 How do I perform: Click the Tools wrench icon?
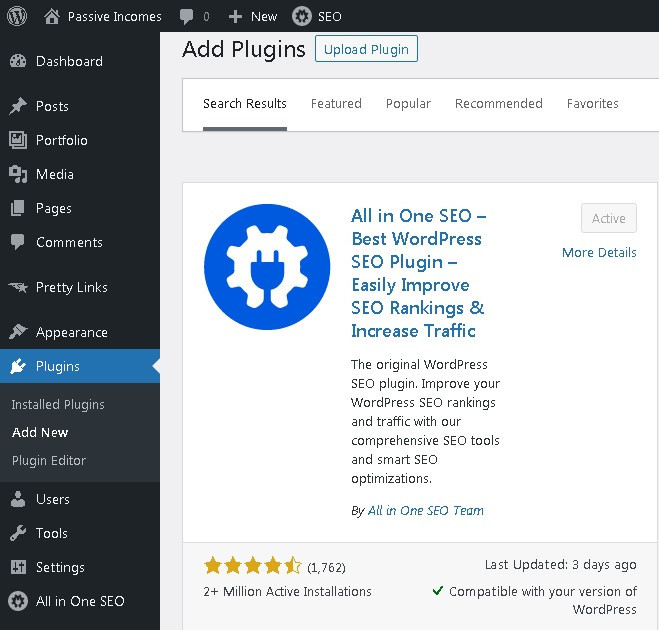coord(18,533)
